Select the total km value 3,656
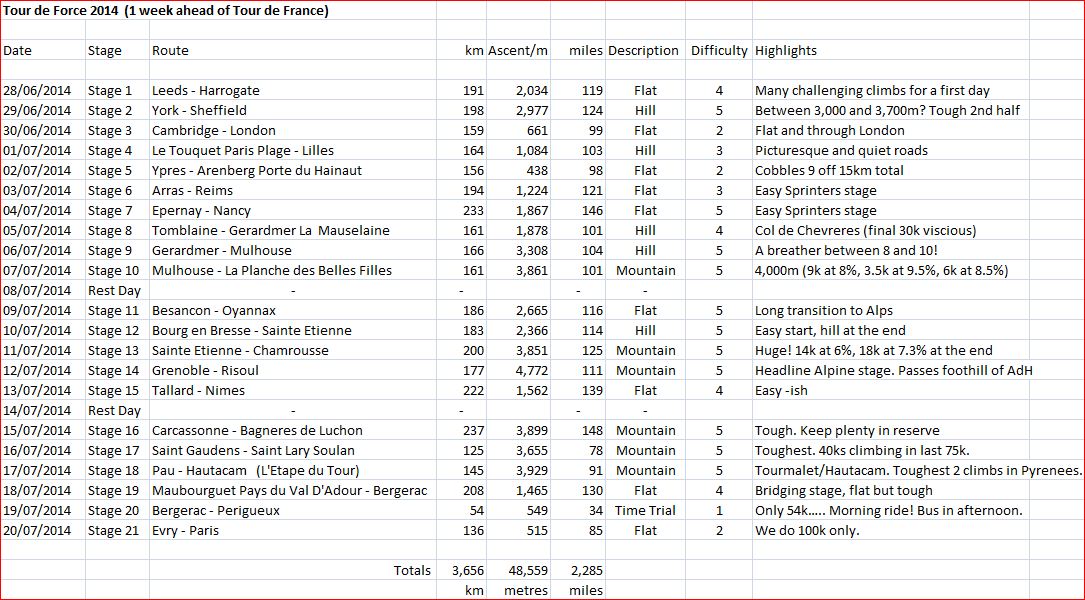This screenshot has width=1085, height=600. pos(468,572)
